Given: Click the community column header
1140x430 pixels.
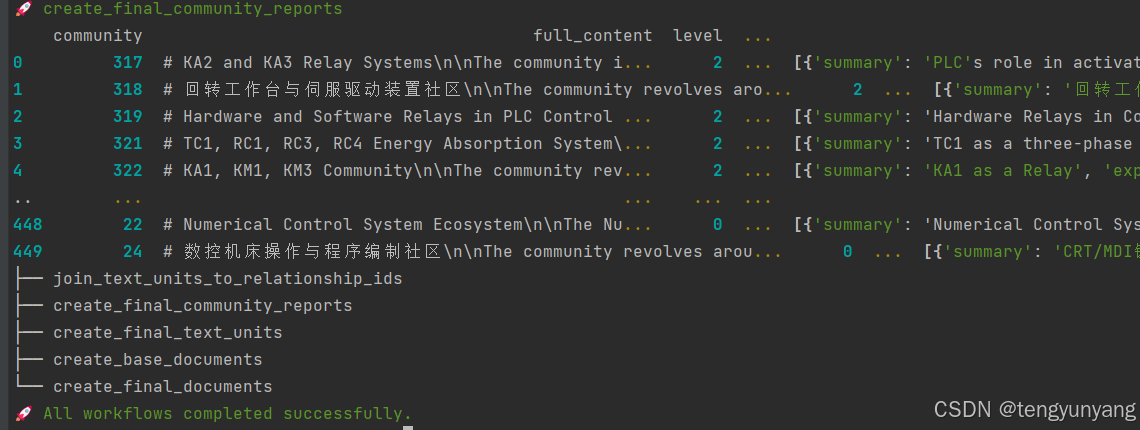Looking at the screenshot, I should click(97, 36).
